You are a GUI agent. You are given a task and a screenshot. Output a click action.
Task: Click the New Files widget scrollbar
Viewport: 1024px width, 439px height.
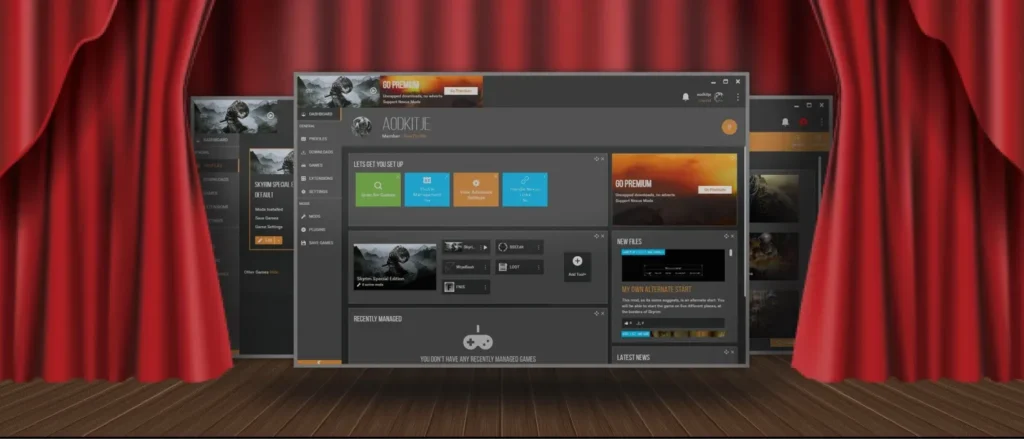point(731,253)
